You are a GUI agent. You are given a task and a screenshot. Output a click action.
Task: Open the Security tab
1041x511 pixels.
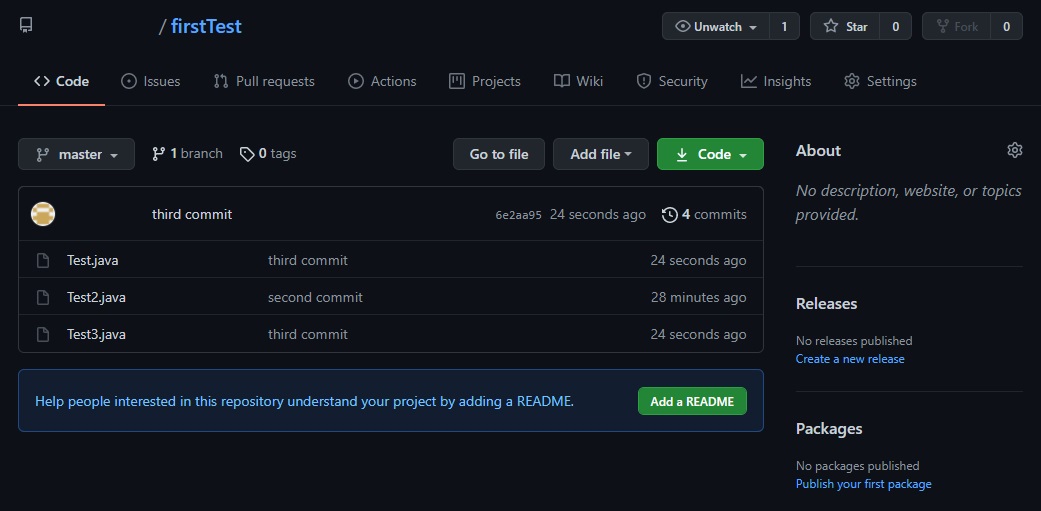[x=672, y=81]
